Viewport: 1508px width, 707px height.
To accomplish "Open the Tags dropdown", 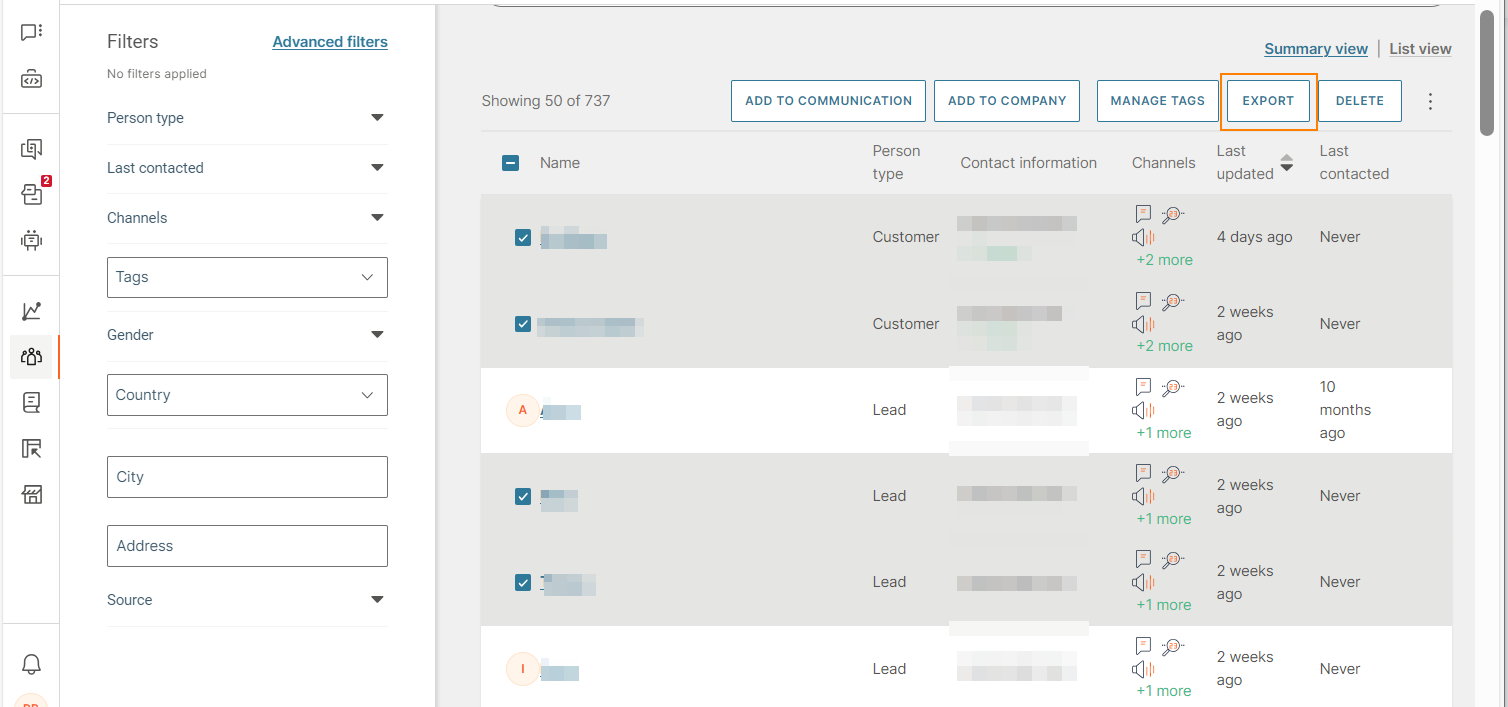I will pos(247,277).
